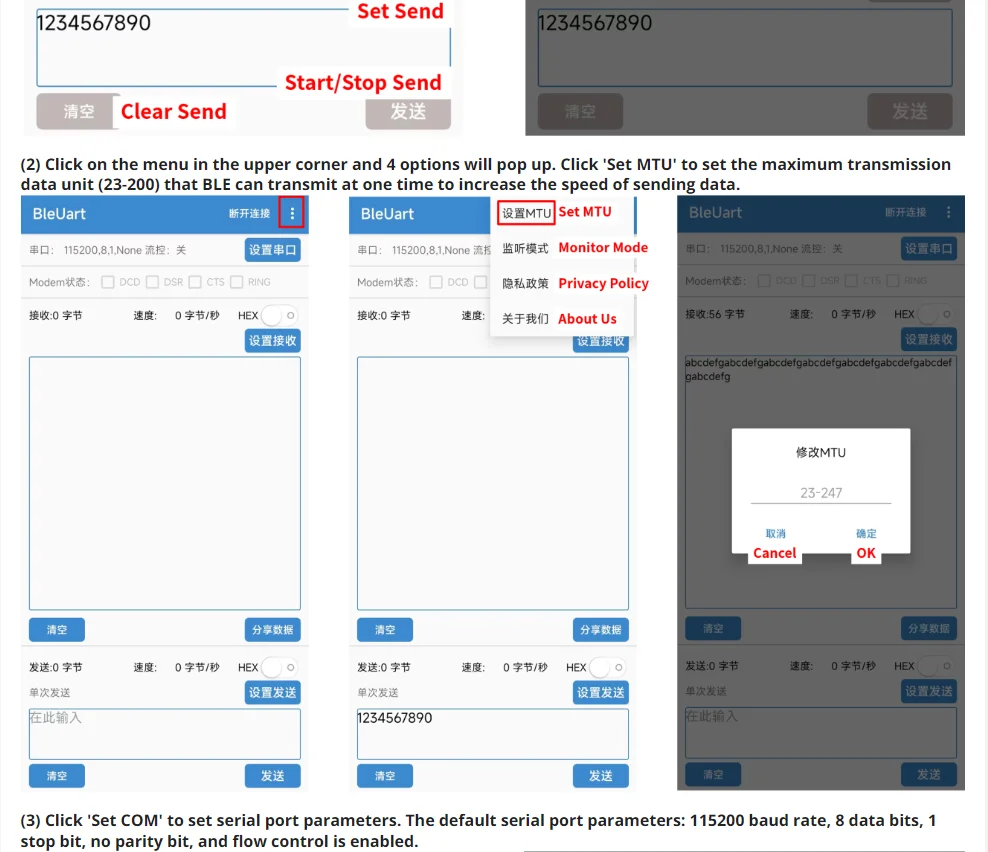Tap the blue 发送 button in left screenshot

[x=272, y=776]
